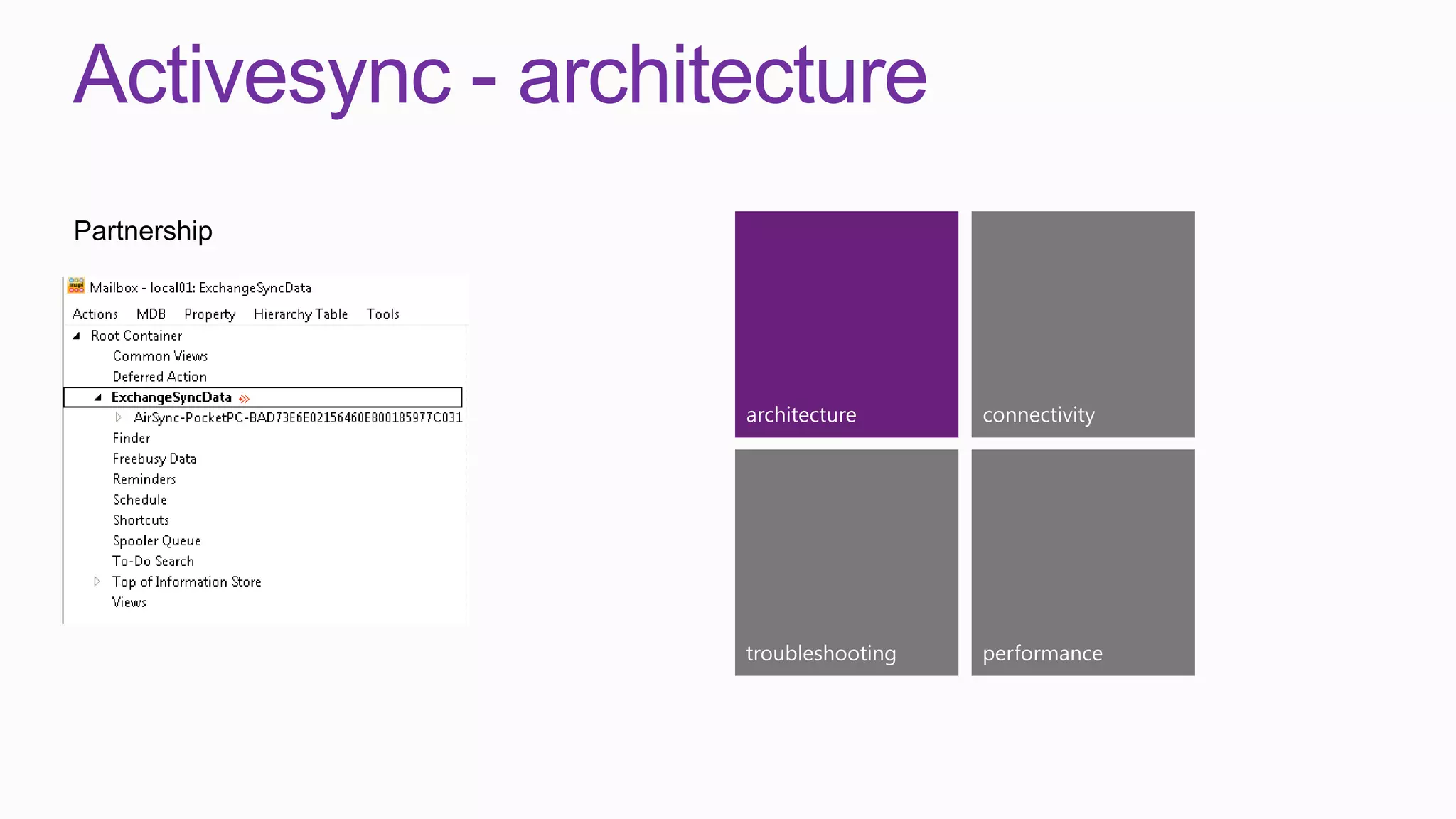
Task: Select the Reminders folder
Action: (x=144, y=479)
